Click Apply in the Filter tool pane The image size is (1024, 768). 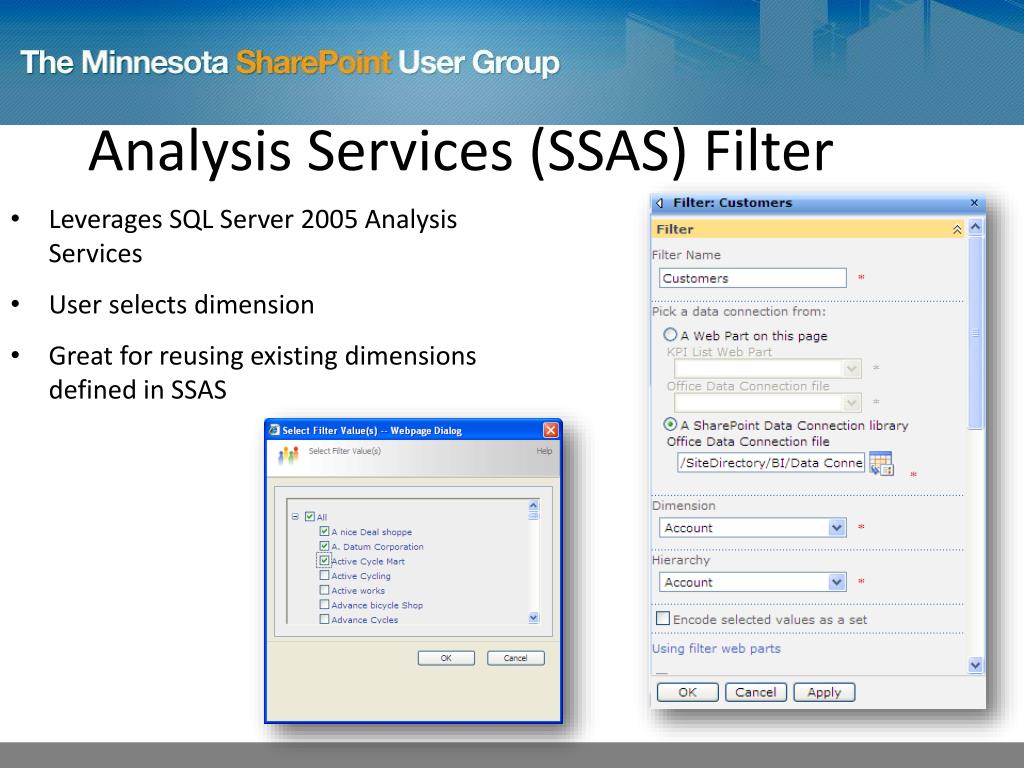click(x=824, y=692)
